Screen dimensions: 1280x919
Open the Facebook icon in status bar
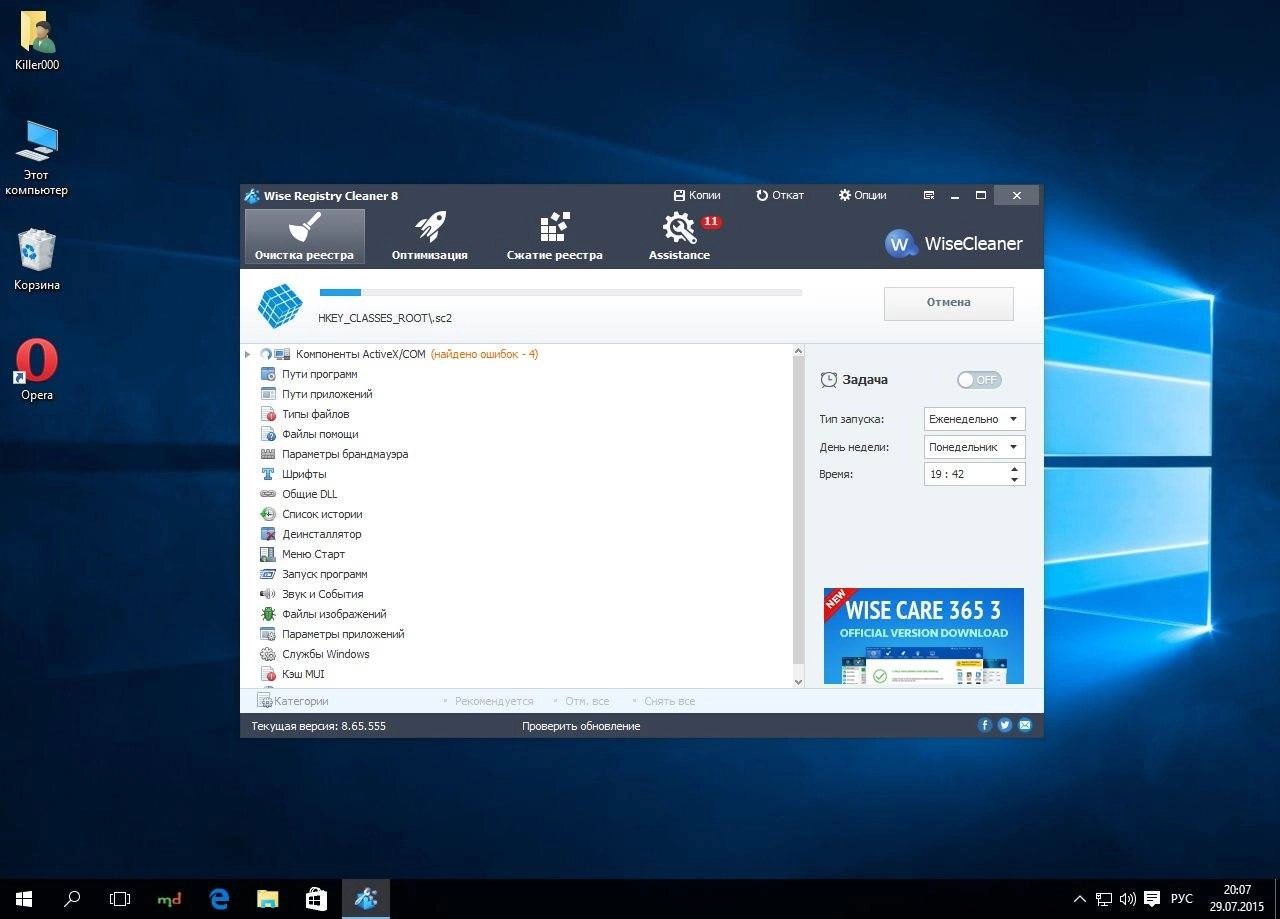[985, 725]
